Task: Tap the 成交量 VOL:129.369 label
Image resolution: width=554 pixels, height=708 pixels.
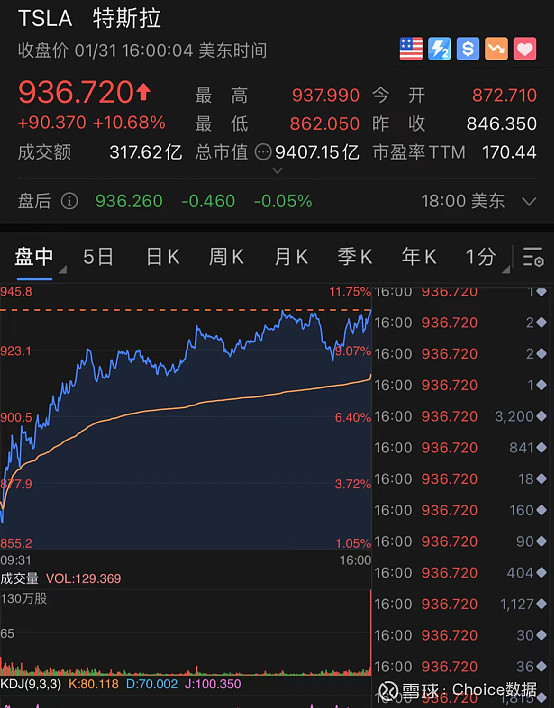Action: pyautogui.click(x=61, y=578)
